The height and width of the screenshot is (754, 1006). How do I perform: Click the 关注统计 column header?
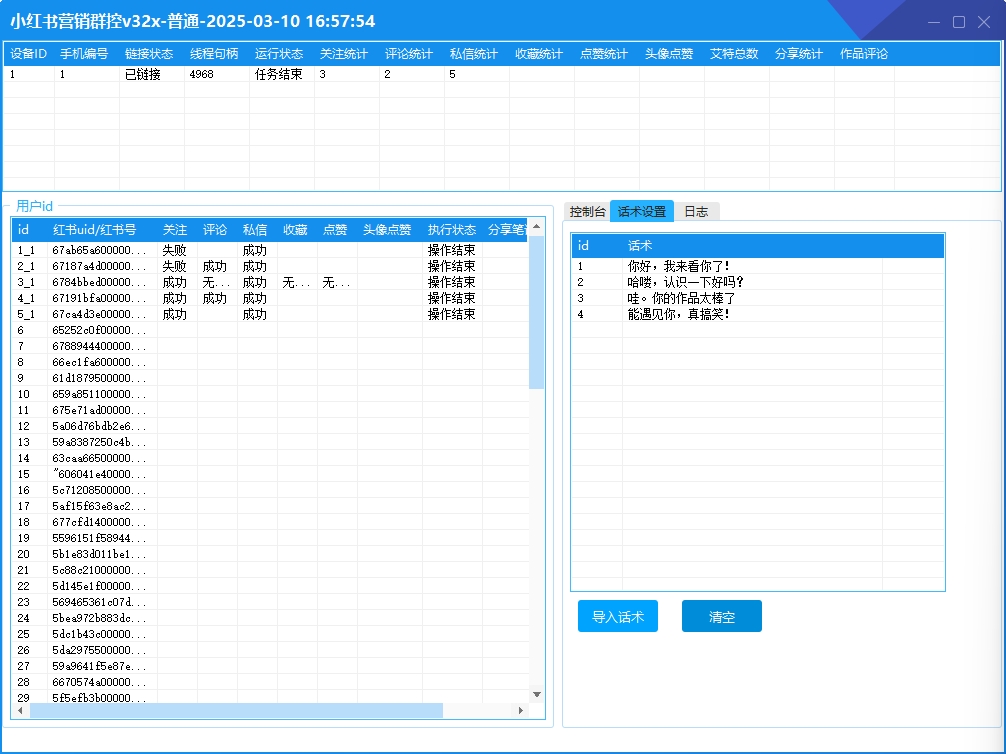[344, 54]
